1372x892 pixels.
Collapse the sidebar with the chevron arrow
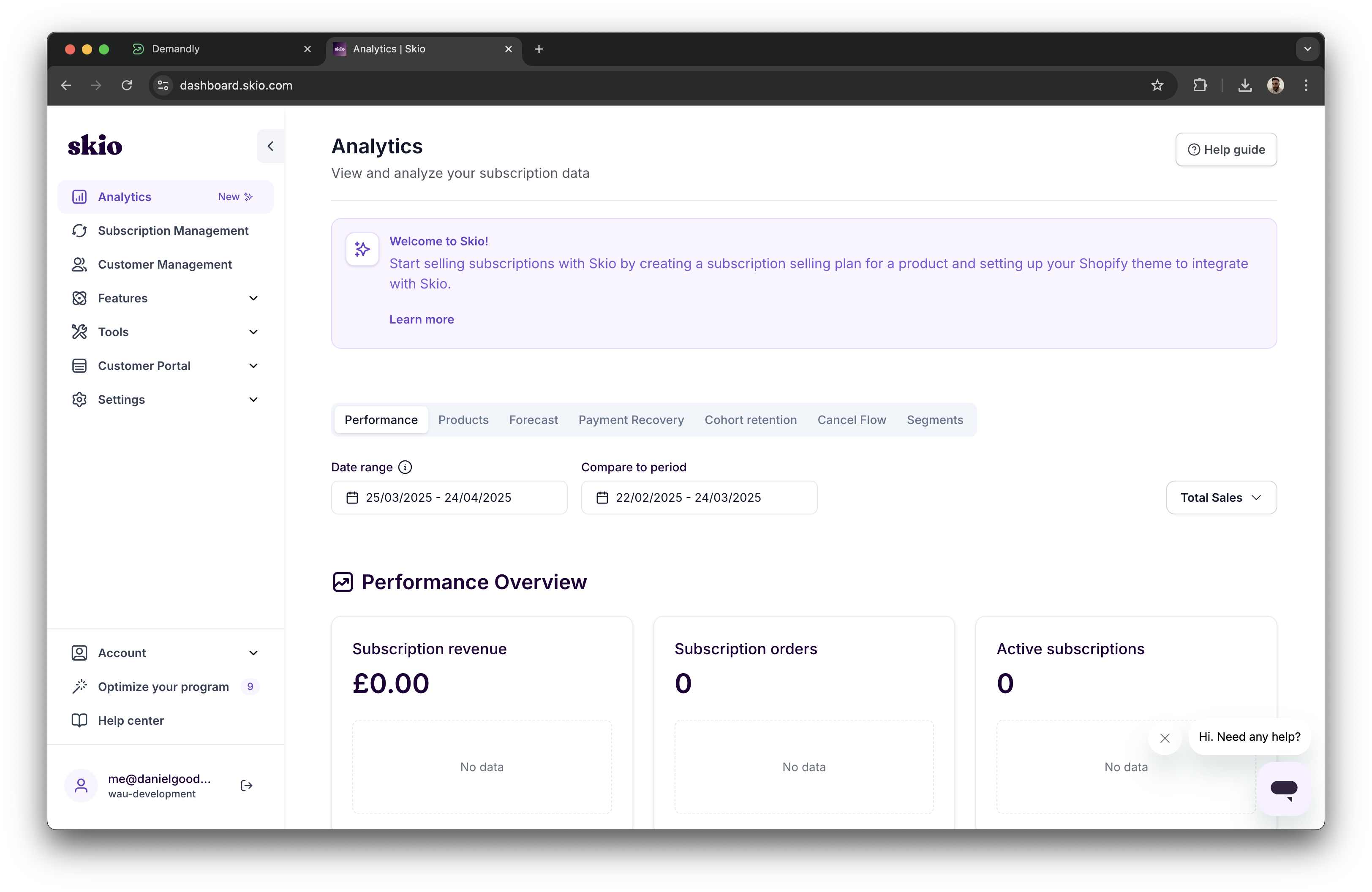click(269, 146)
